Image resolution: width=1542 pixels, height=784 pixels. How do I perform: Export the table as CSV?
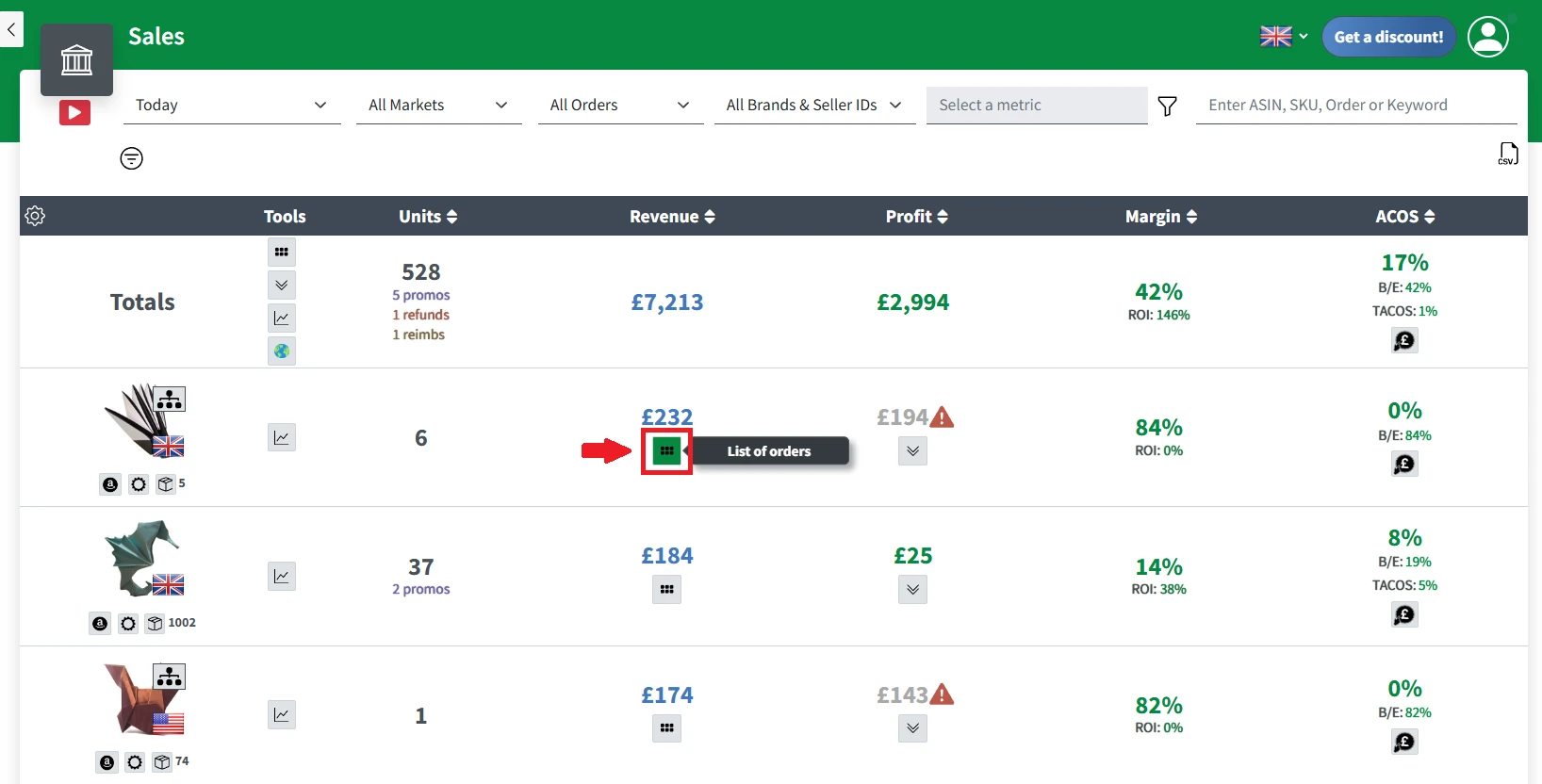pos(1508,154)
